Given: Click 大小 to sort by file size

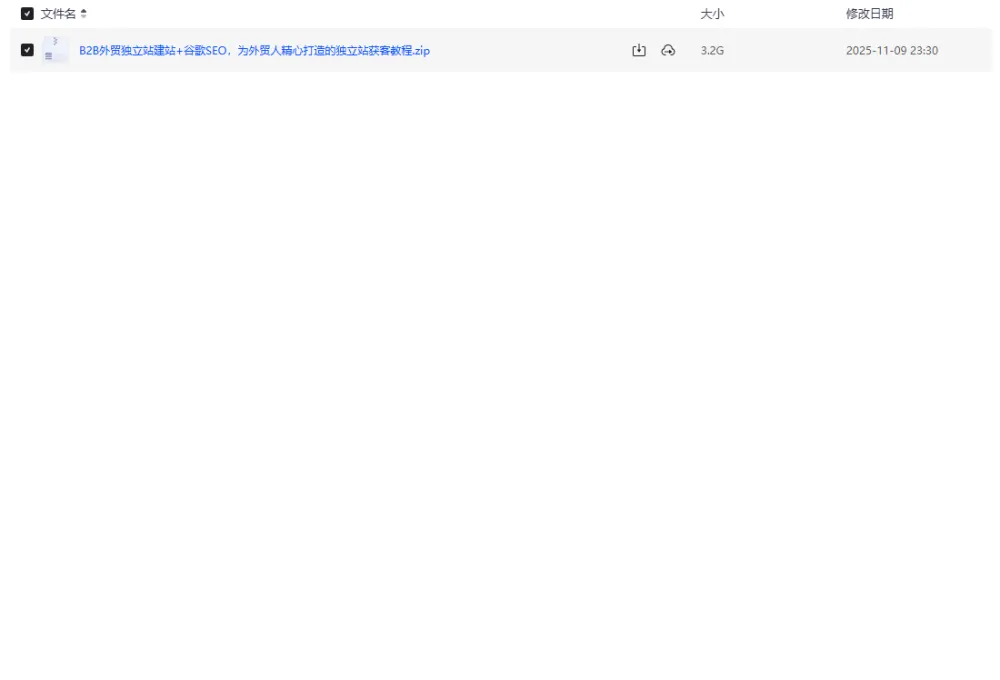Looking at the screenshot, I should [x=710, y=14].
